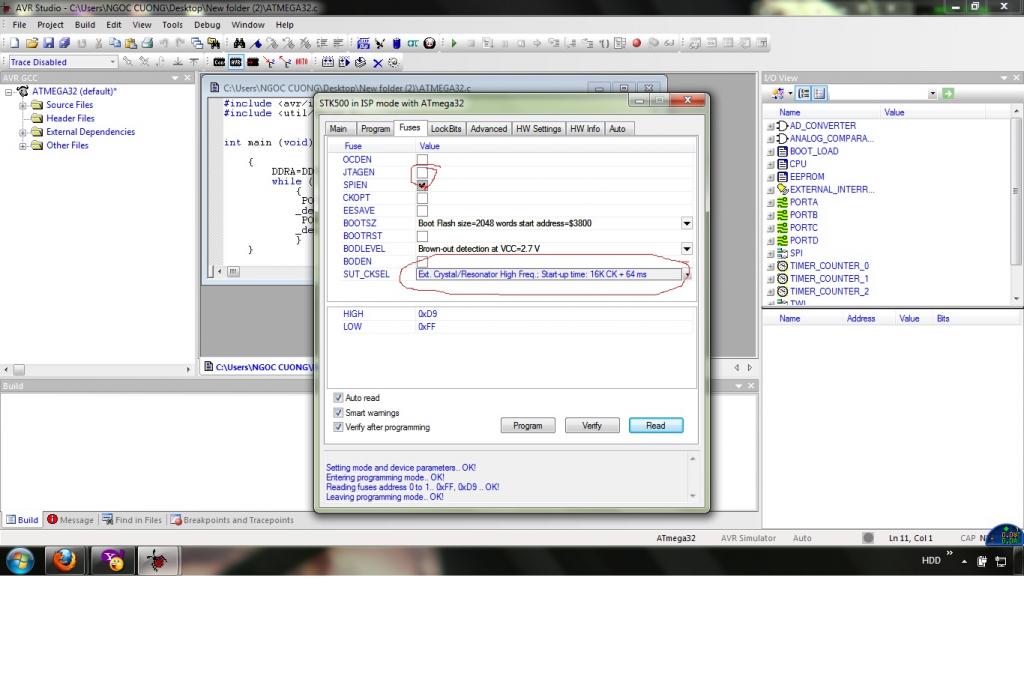The width and height of the screenshot is (1024, 673).
Task: Start debugging with the green play icon
Action: pos(453,43)
